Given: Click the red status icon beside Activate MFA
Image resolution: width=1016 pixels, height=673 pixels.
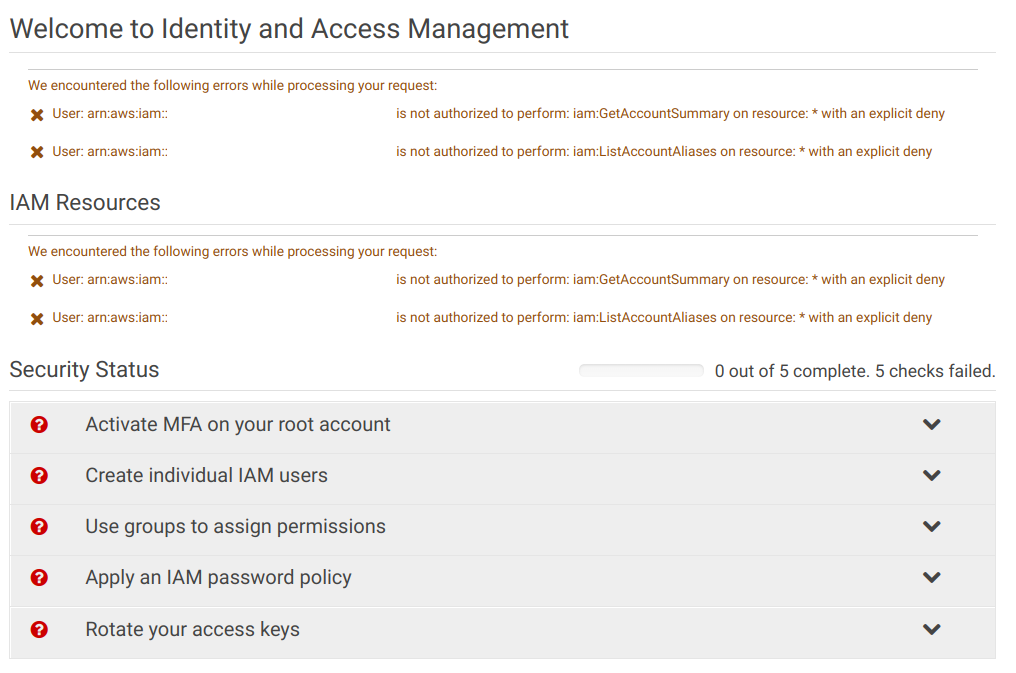Looking at the screenshot, I should pyautogui.click(x=39, y=424).
